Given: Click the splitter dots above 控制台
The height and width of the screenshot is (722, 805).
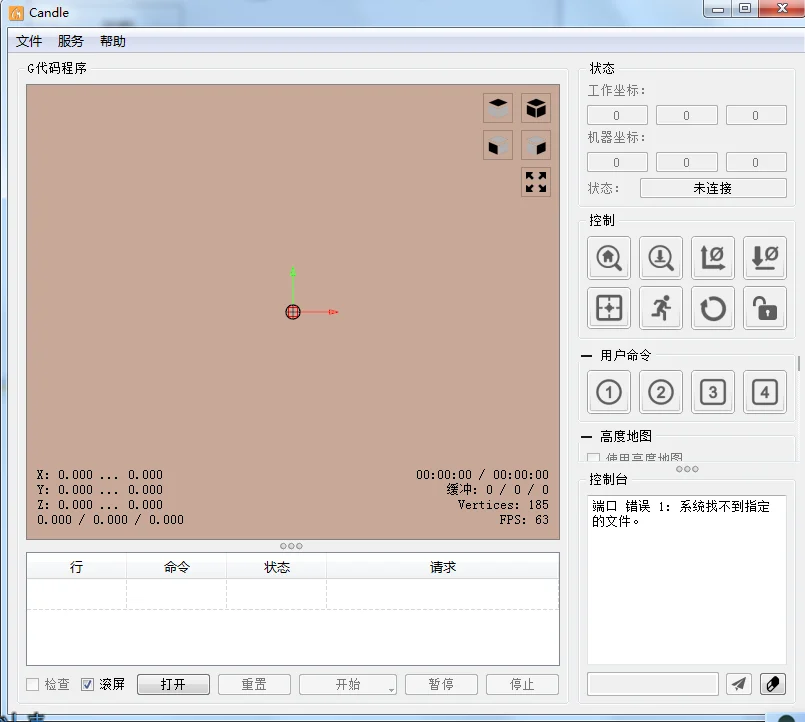Looking at the screenshot, I should 687,469.
